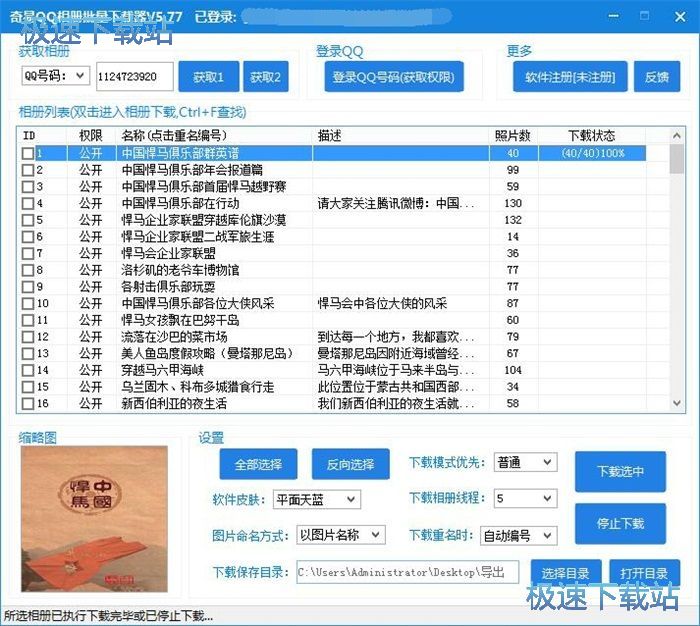The height and width of the screenshot is (626, 700).
Task: Check album 7 悍马会企业家联盟 checkbox
Action: click(28, 254)
